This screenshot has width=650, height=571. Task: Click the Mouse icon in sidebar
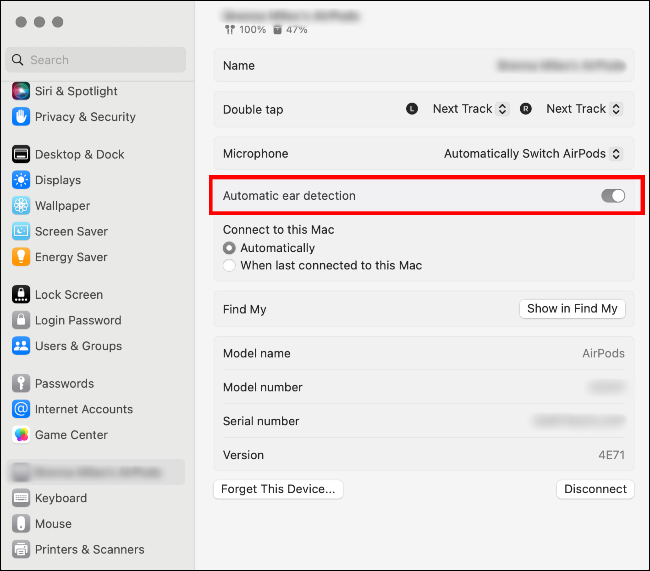21,523
